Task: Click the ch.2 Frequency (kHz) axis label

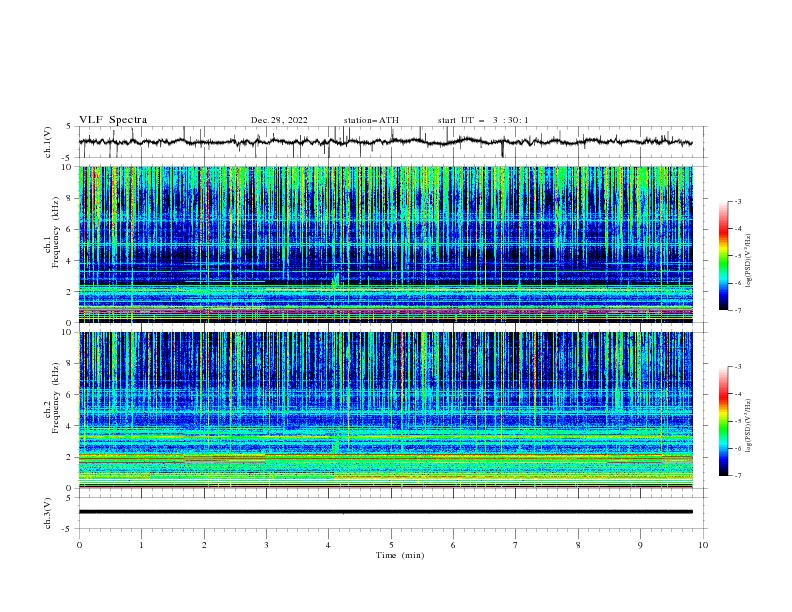Action: pyautogui.click(x=52, y=397)
